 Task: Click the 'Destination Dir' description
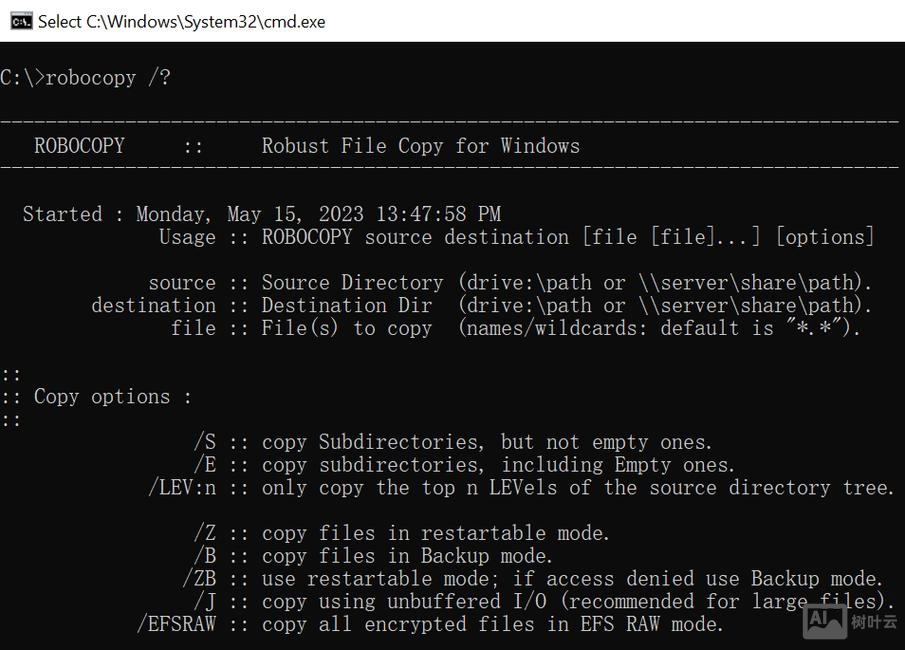click(x=346, y=306)
